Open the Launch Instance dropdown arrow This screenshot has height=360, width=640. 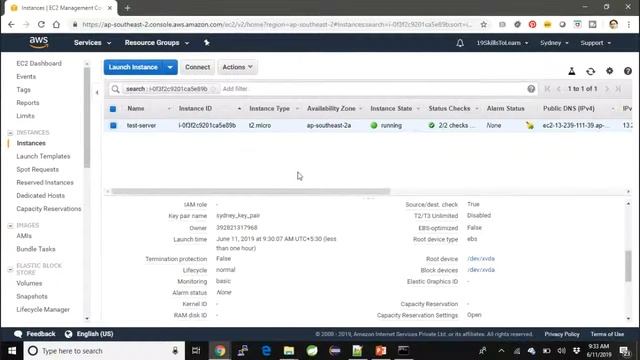point(170,67)
